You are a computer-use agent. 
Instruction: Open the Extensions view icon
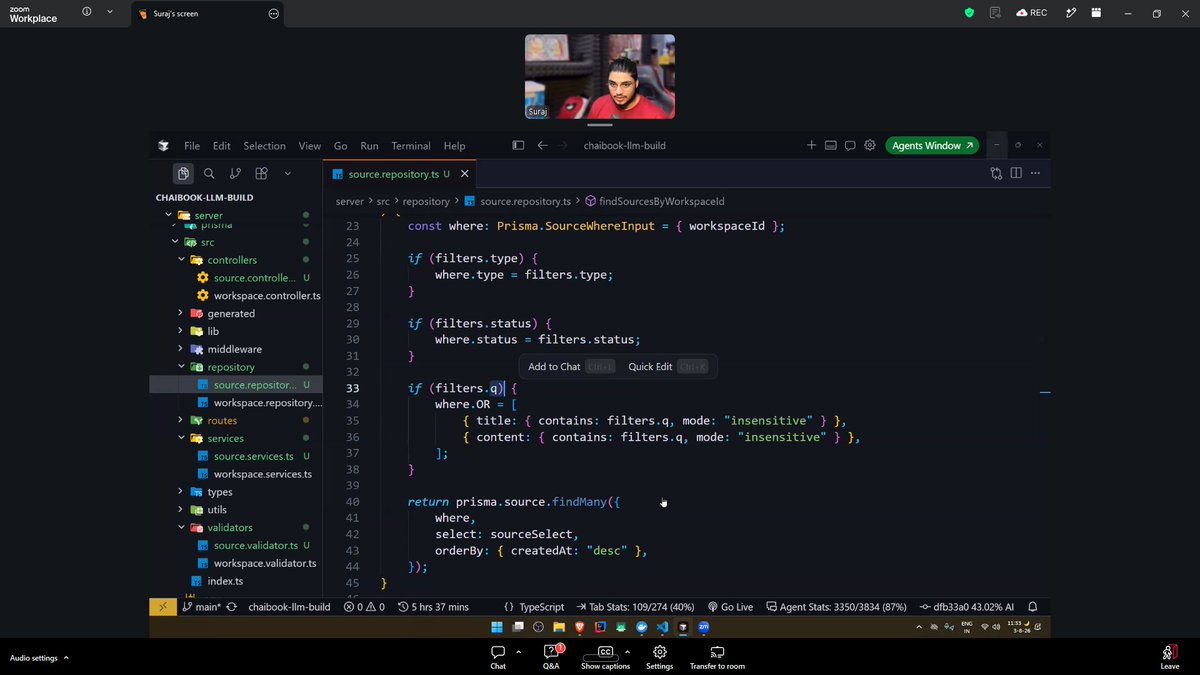point(261,173)
